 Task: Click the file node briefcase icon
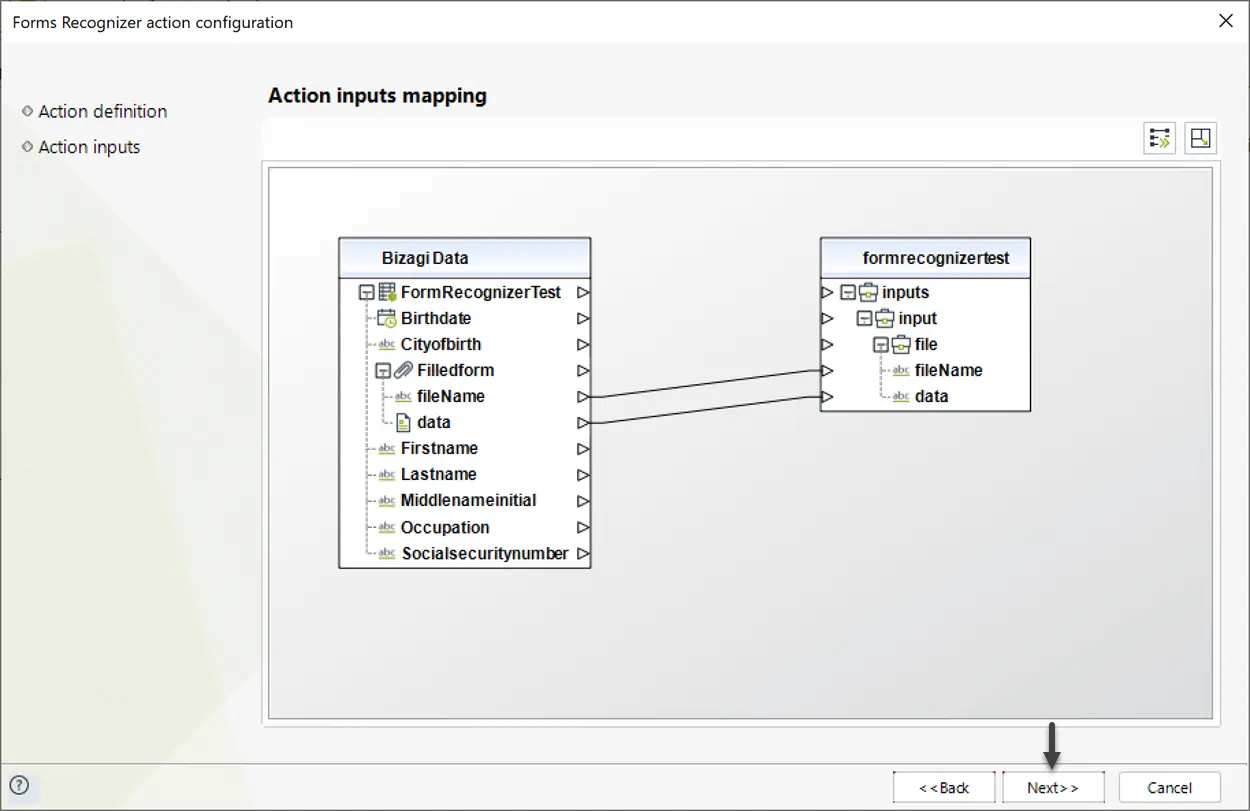coord(901,344)
